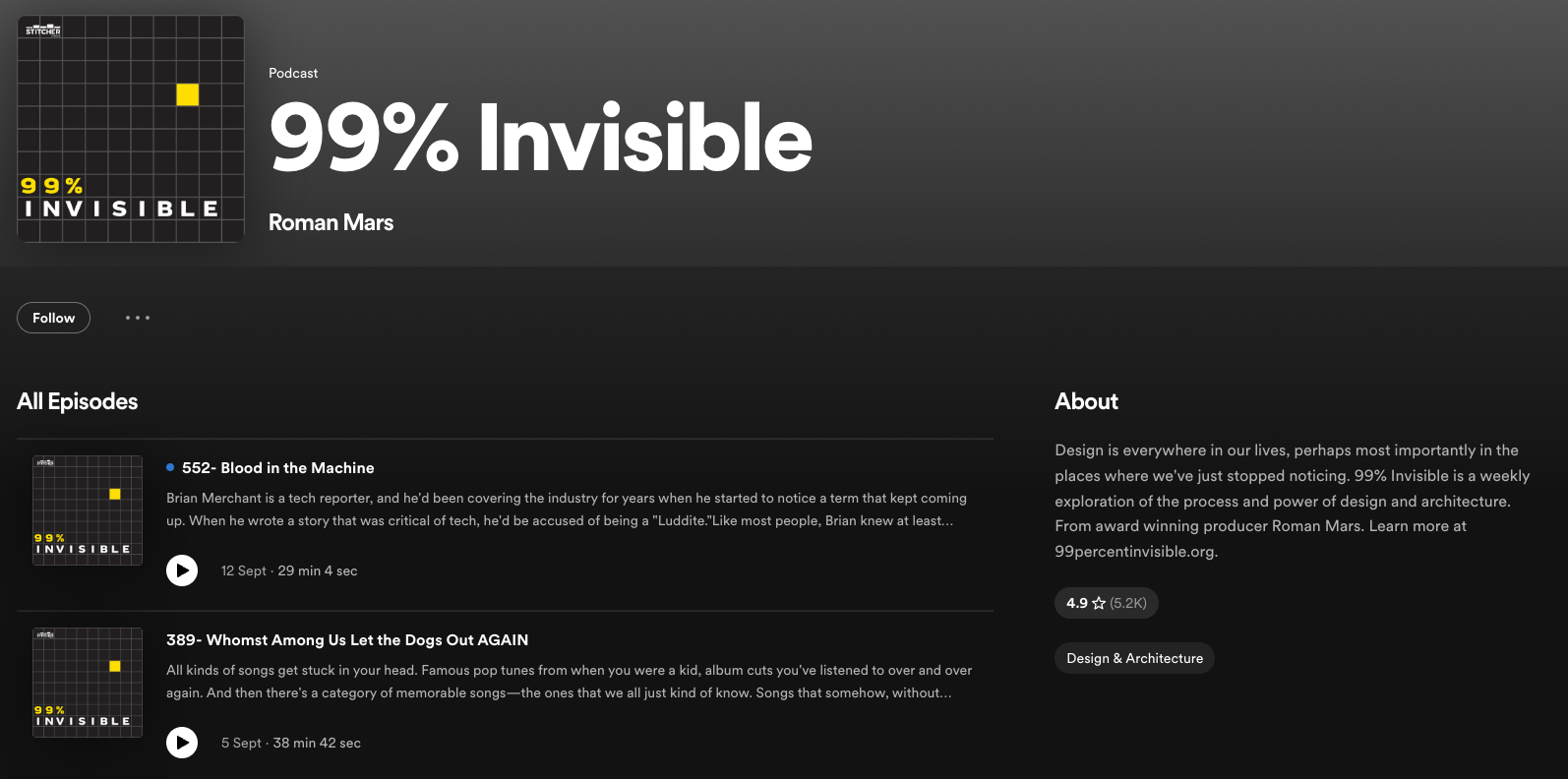Viewport: 1568px width, 779px height.
Task: Click the "12 Sept" episode date text
Action: click(x=243, y=570)
